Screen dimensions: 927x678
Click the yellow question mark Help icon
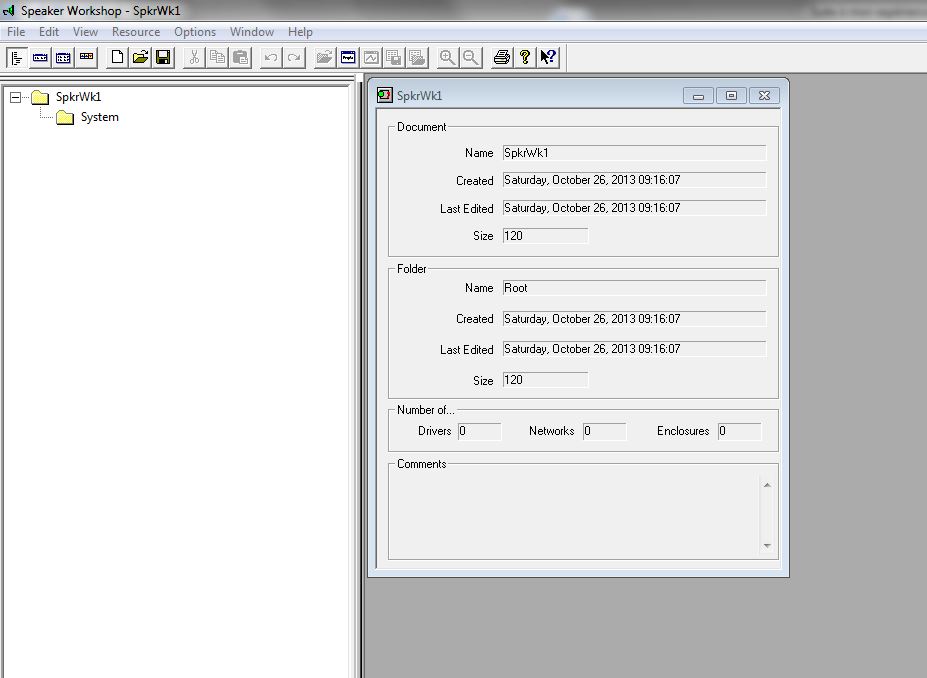pyautogui.click(x=524, y=57)
